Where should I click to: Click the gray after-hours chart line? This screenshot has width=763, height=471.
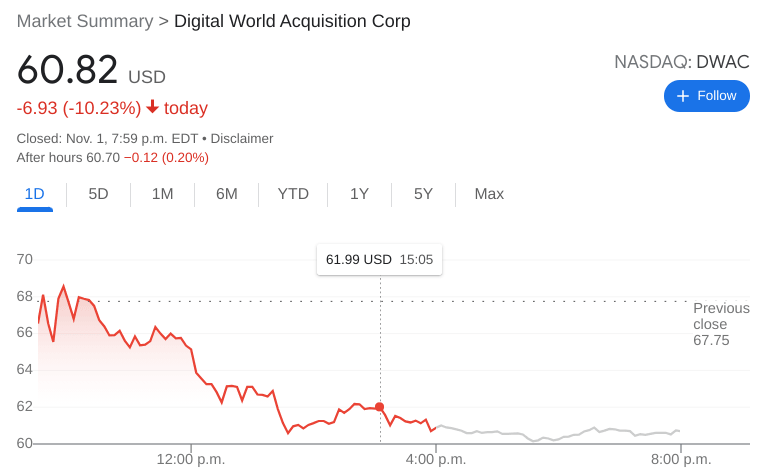(560, 434)
